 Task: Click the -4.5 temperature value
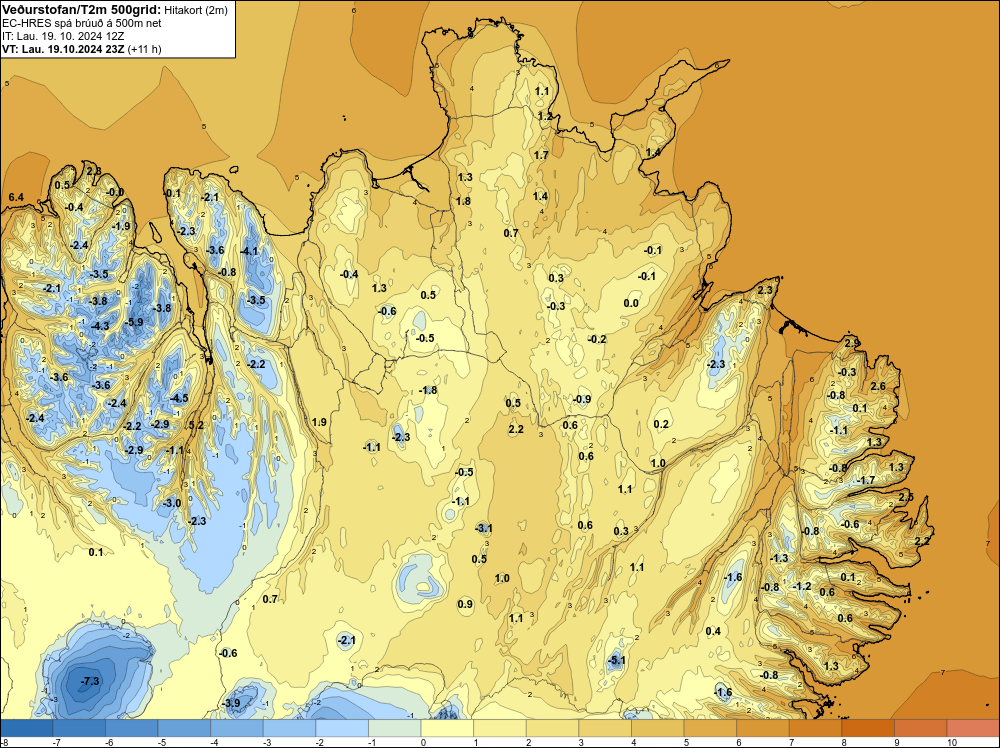179,398
